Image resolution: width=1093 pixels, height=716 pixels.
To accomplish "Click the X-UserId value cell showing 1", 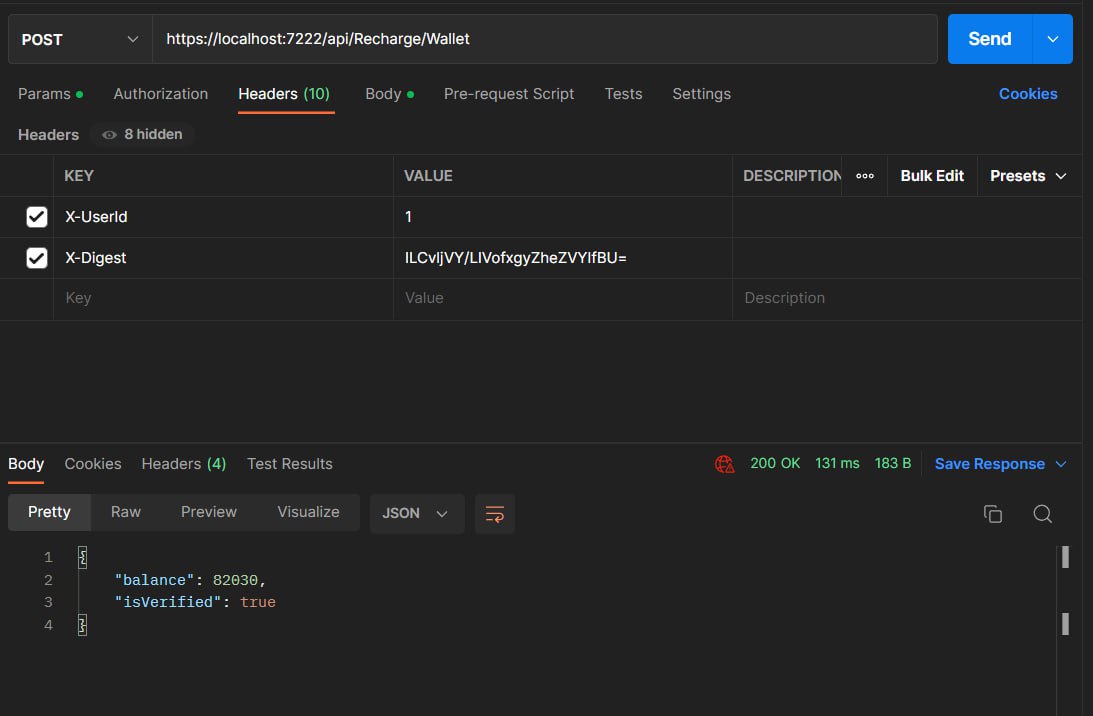I will [563, 217].
